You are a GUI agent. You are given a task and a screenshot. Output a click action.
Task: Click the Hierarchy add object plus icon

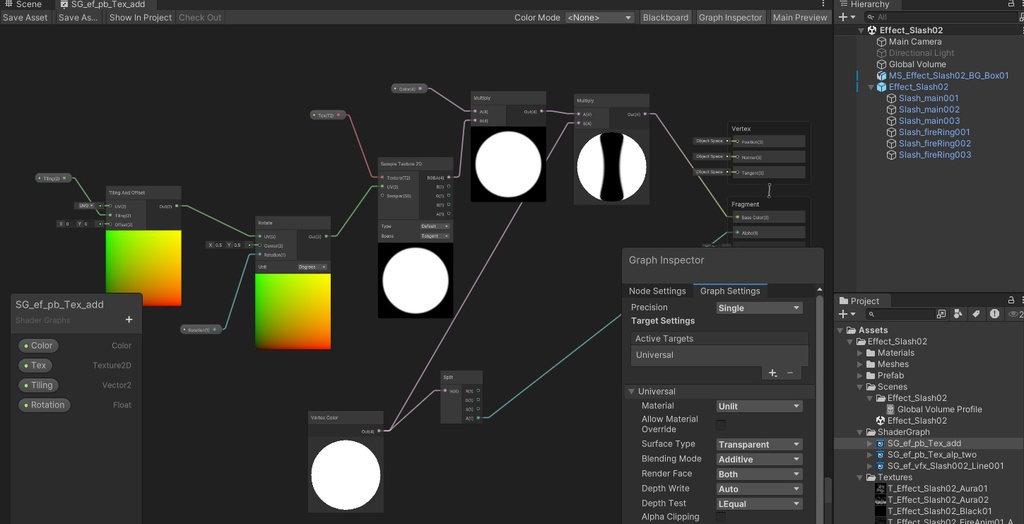coord(843,18)
